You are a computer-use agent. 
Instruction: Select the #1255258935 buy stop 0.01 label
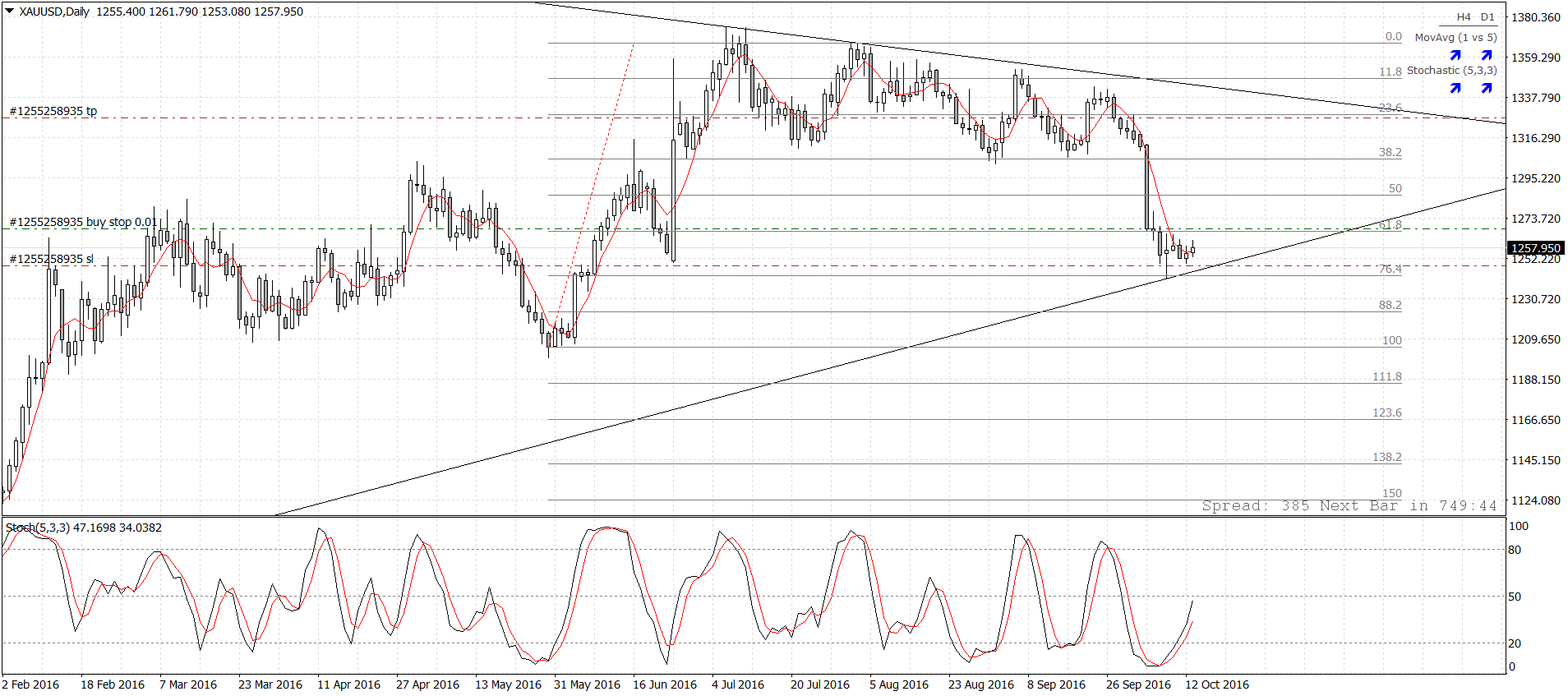[83, 222]
